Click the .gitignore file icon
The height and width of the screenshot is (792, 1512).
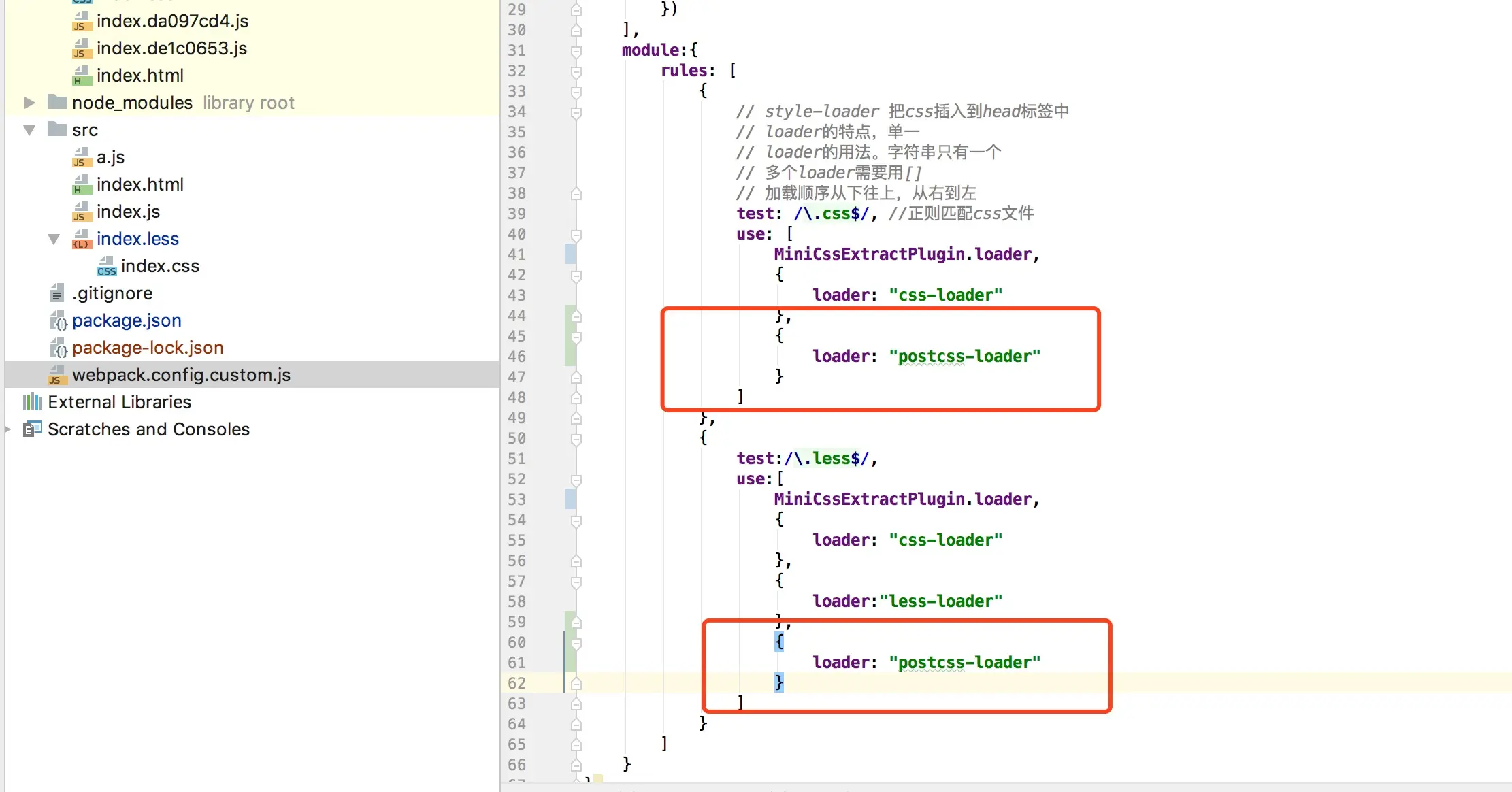(x=57, y=294)
